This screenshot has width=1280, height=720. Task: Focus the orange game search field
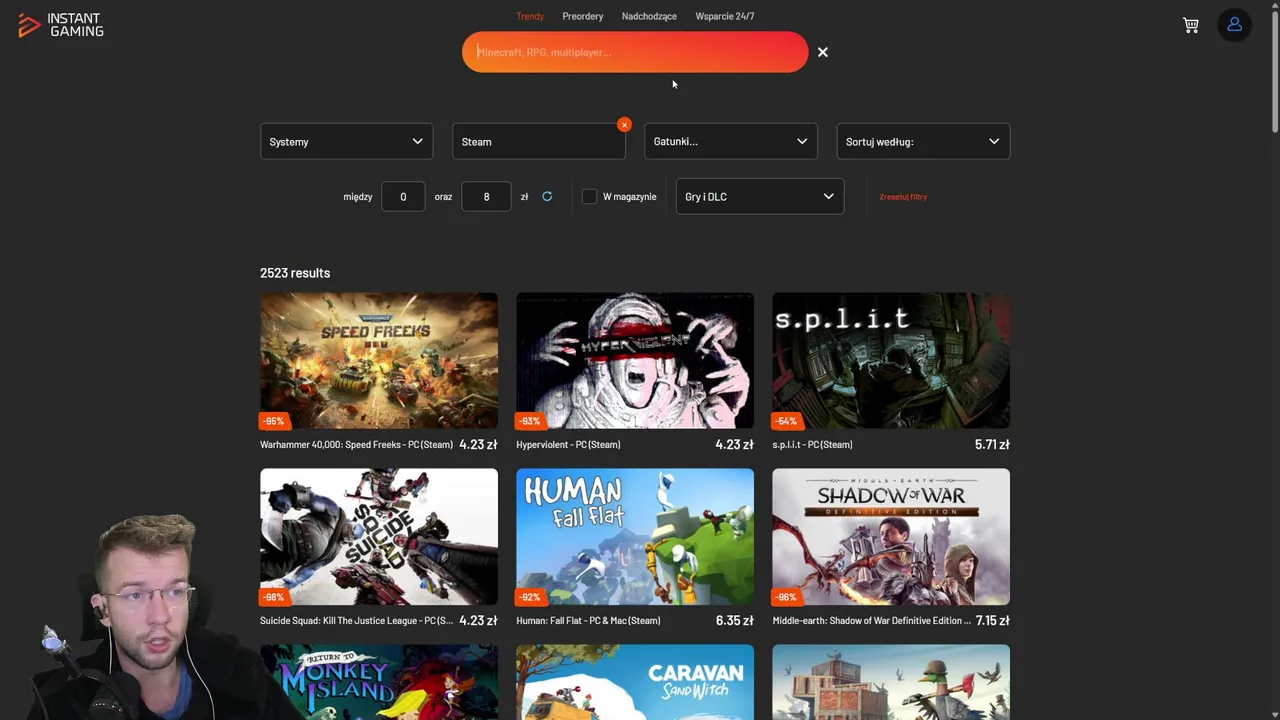tap(635, 52)
